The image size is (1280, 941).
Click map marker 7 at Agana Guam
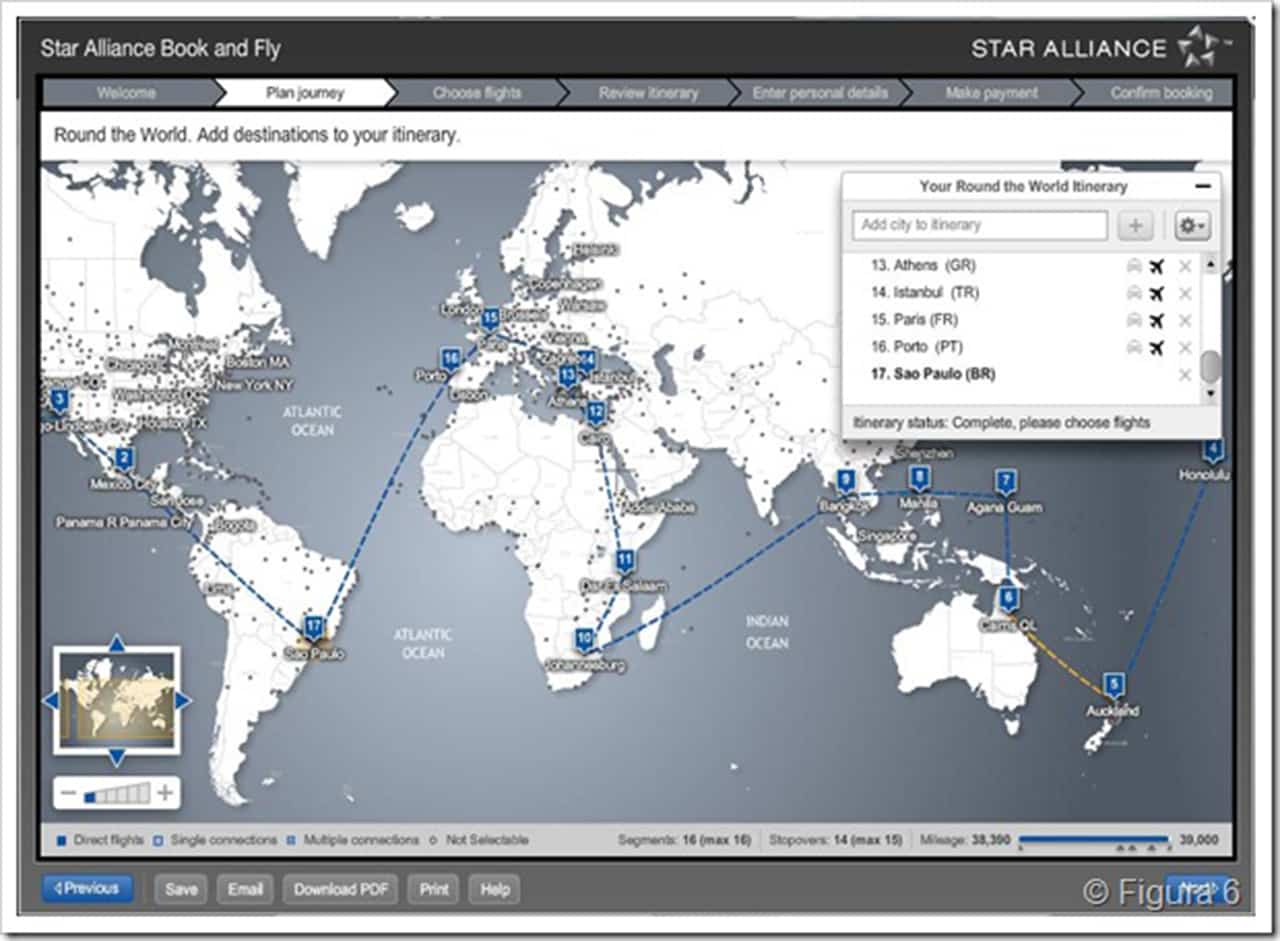pos(1006,481)
